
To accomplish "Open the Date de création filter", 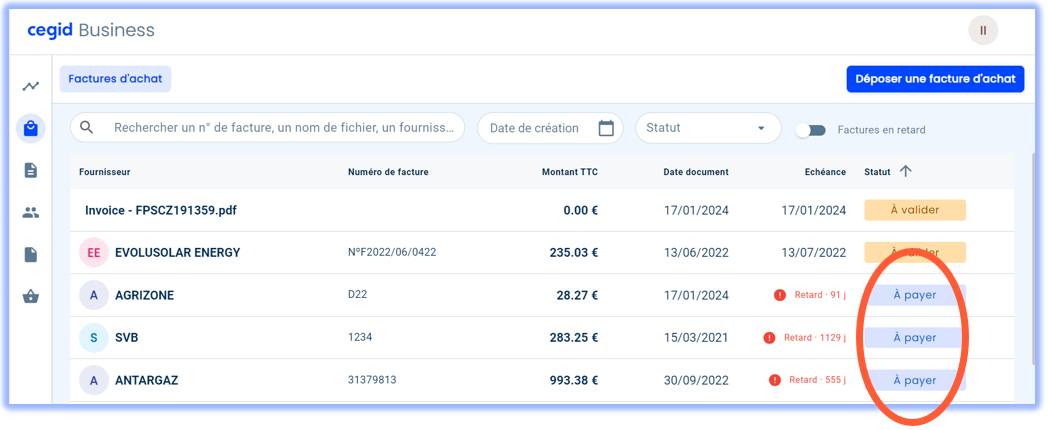I will (550, 128).
